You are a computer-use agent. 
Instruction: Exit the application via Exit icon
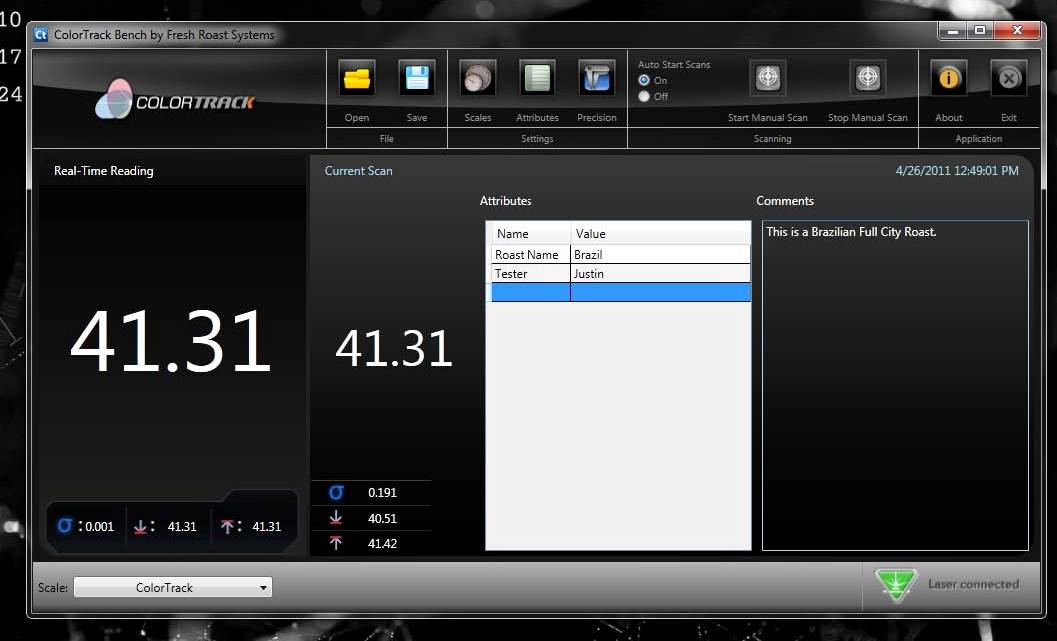[x=1008, y=78]
